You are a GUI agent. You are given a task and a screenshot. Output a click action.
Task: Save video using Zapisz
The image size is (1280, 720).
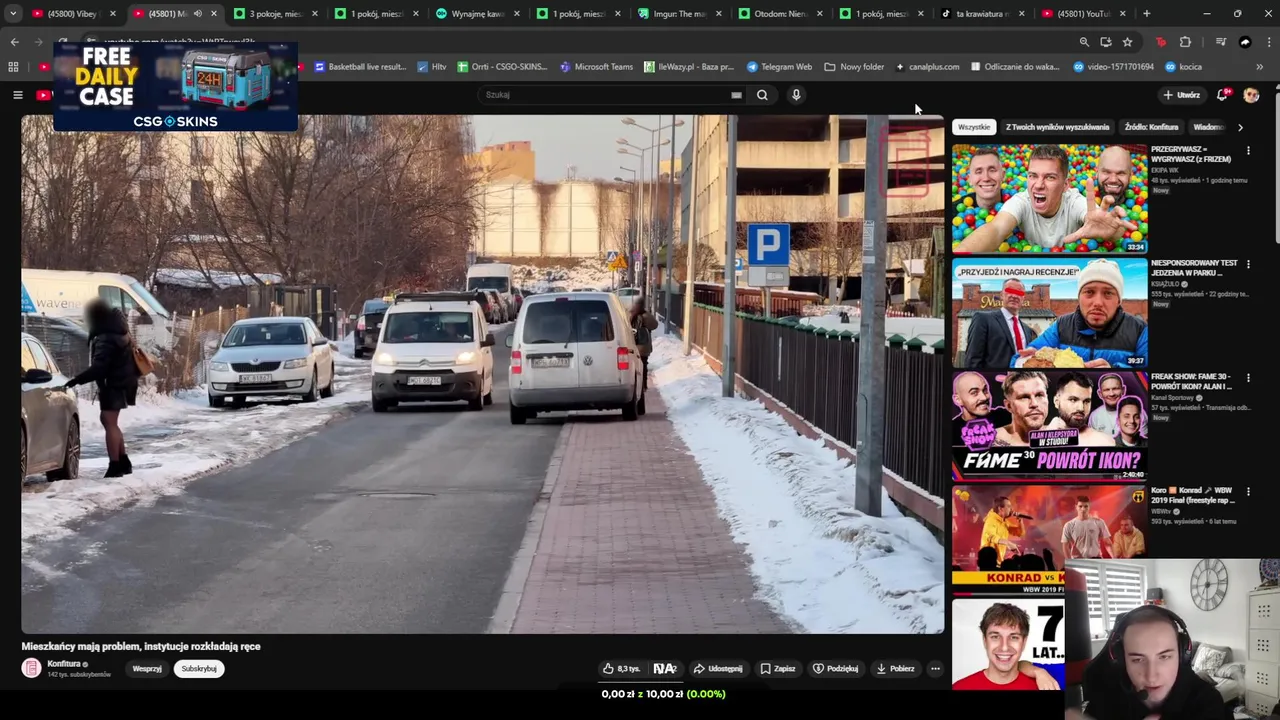click(778, 668)
